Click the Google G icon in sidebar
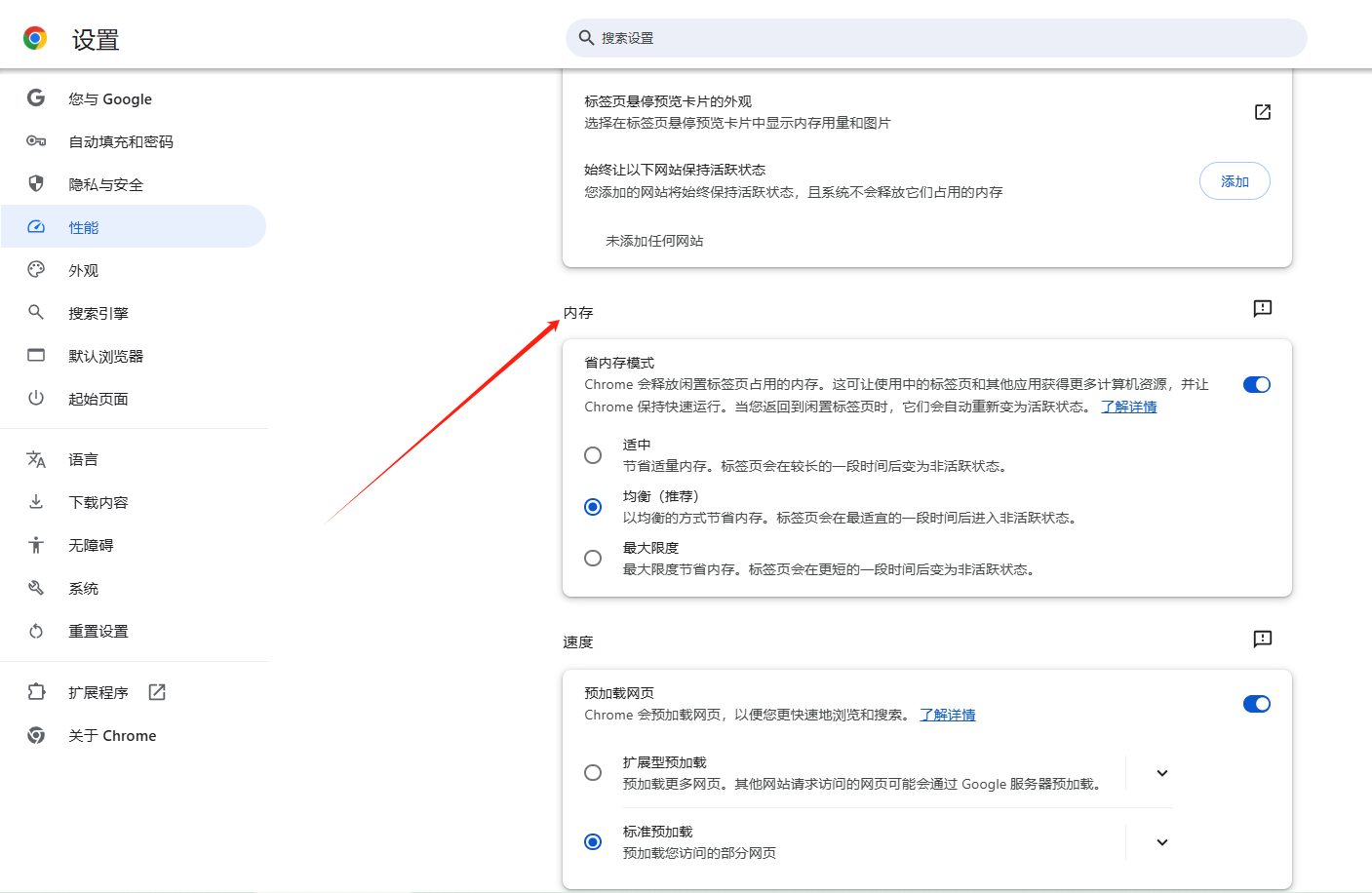Screen dimensions: 1372x893 click(36, 97)
